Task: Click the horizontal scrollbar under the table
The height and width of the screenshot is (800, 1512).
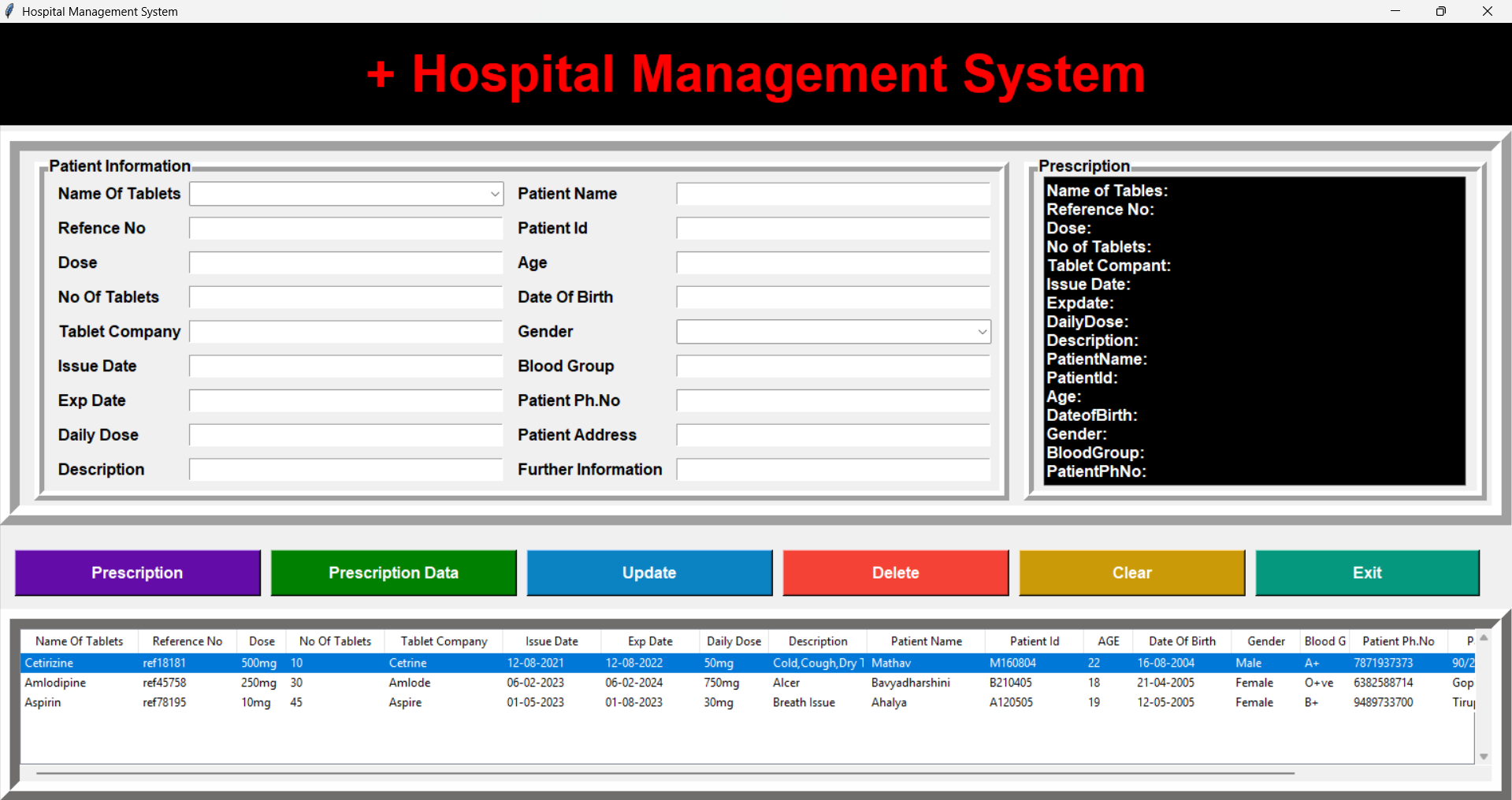Action: [665, 773]
